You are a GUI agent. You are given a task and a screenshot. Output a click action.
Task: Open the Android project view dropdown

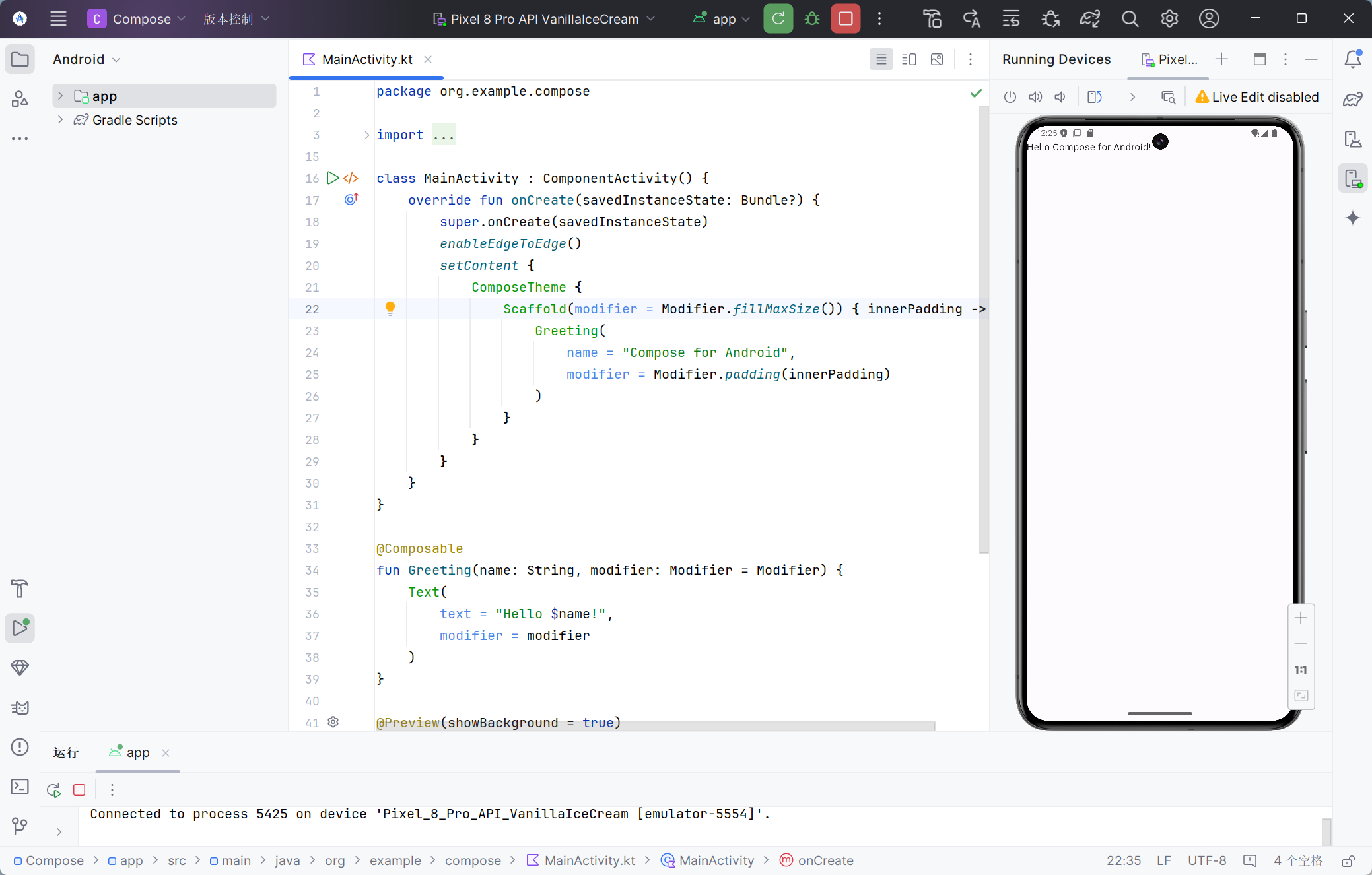[86, 59]
